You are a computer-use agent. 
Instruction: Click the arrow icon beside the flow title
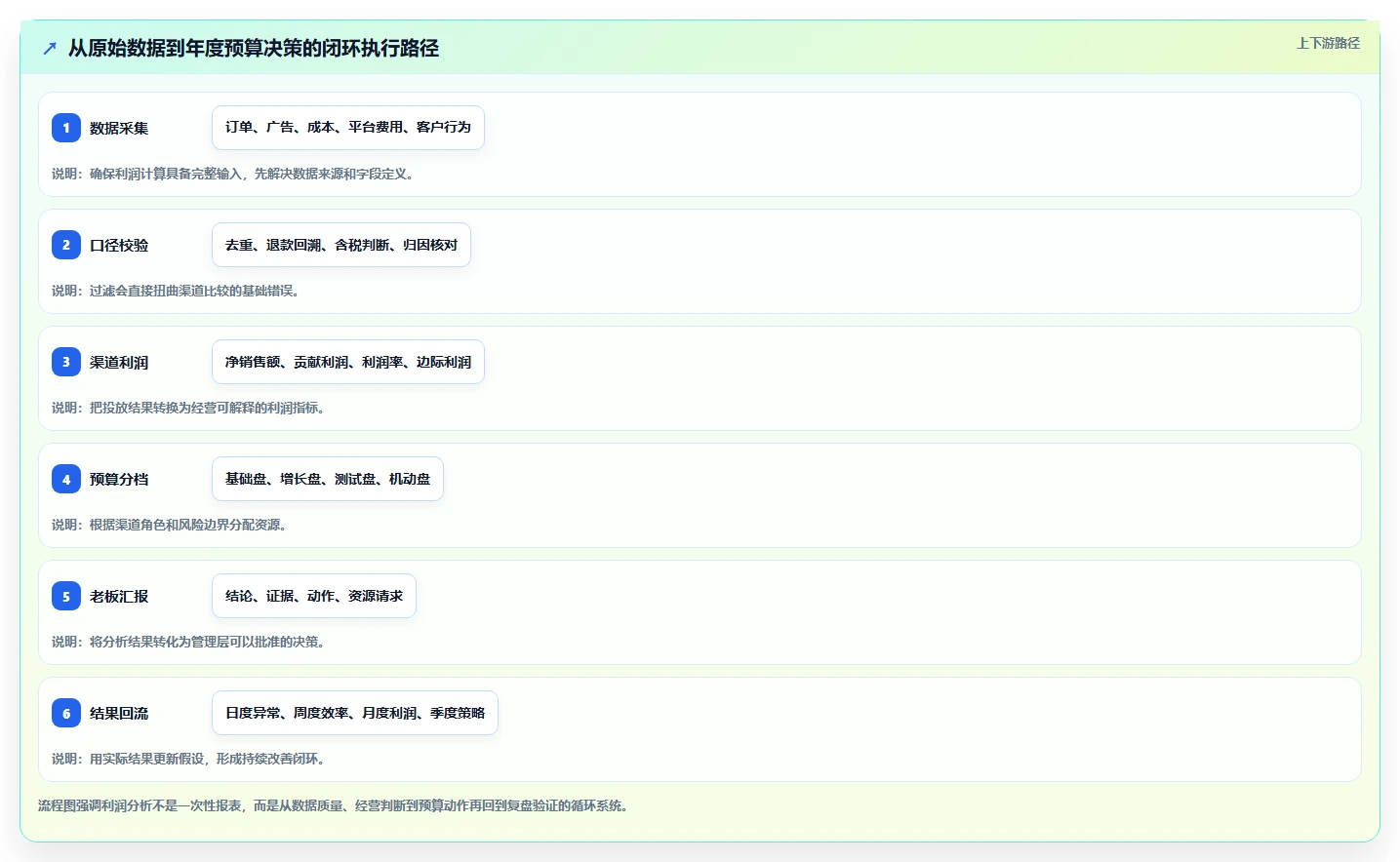(50, 48)
